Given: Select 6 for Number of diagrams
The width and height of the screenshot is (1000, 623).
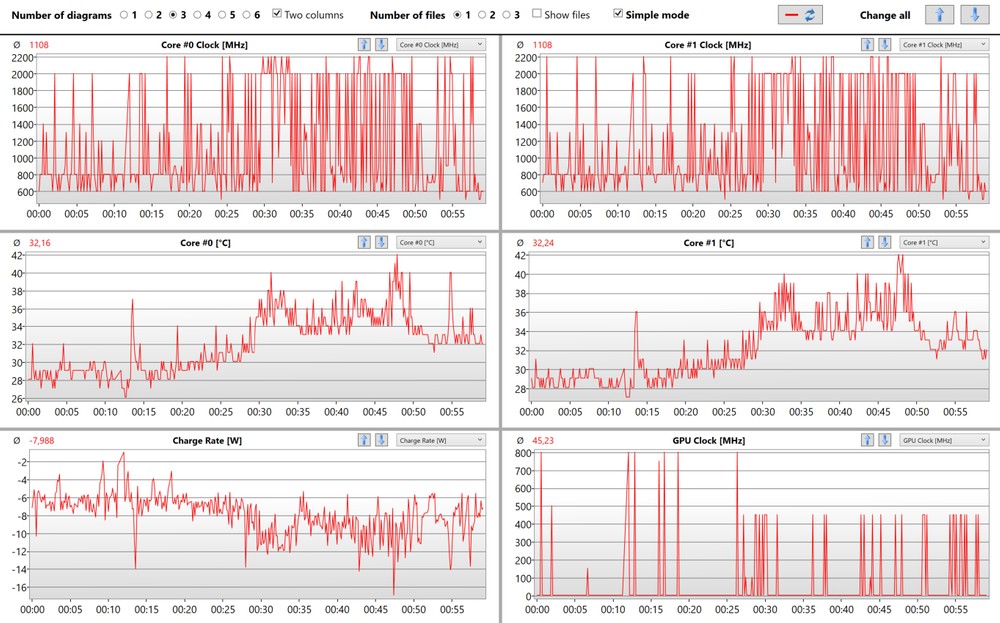Looking at the screenshot, I should [x=246, y=15].
